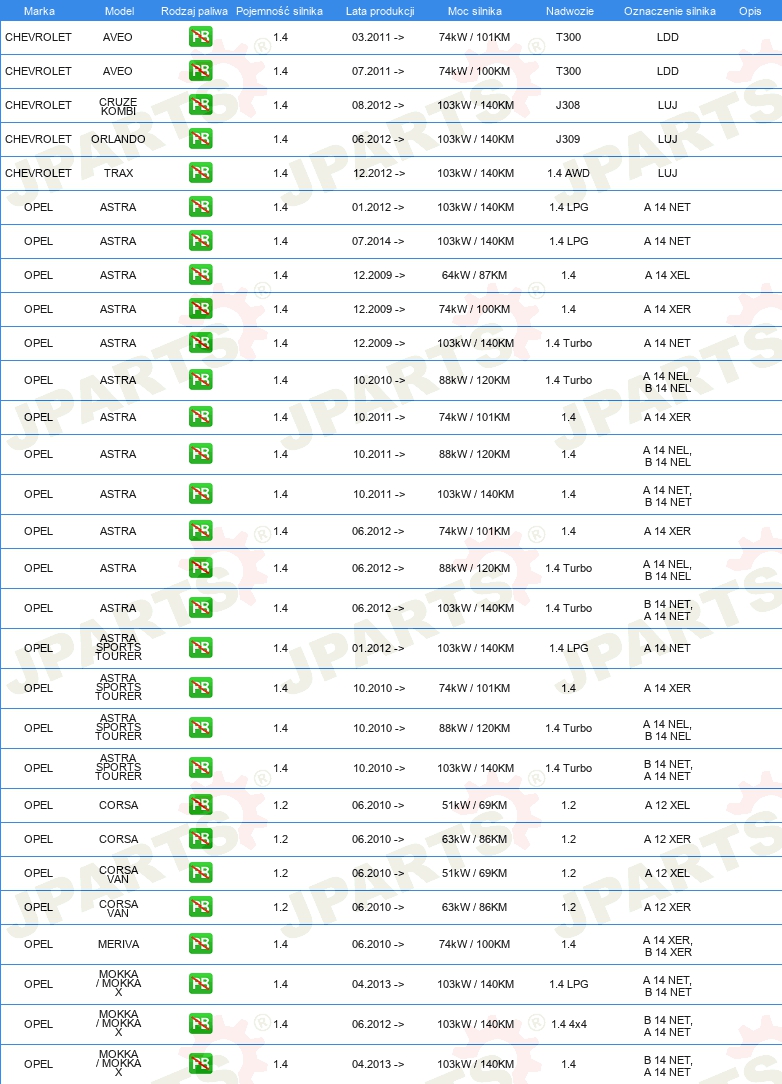The image size is (782, 1084).
Task: Click fuel icon for Mokka 04.2013 LPG
Action: 201,983
